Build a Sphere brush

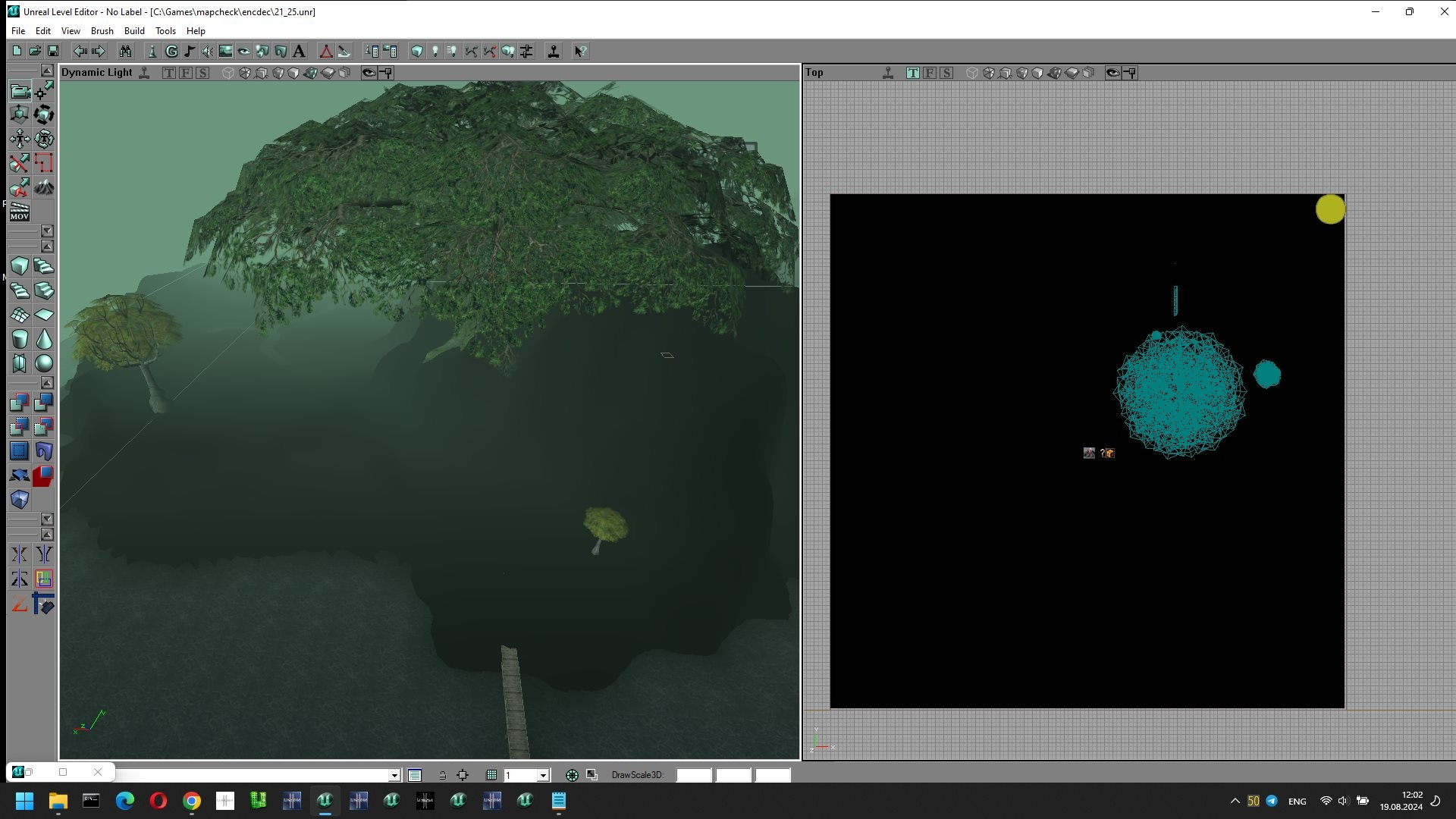(x=44, y=363)
